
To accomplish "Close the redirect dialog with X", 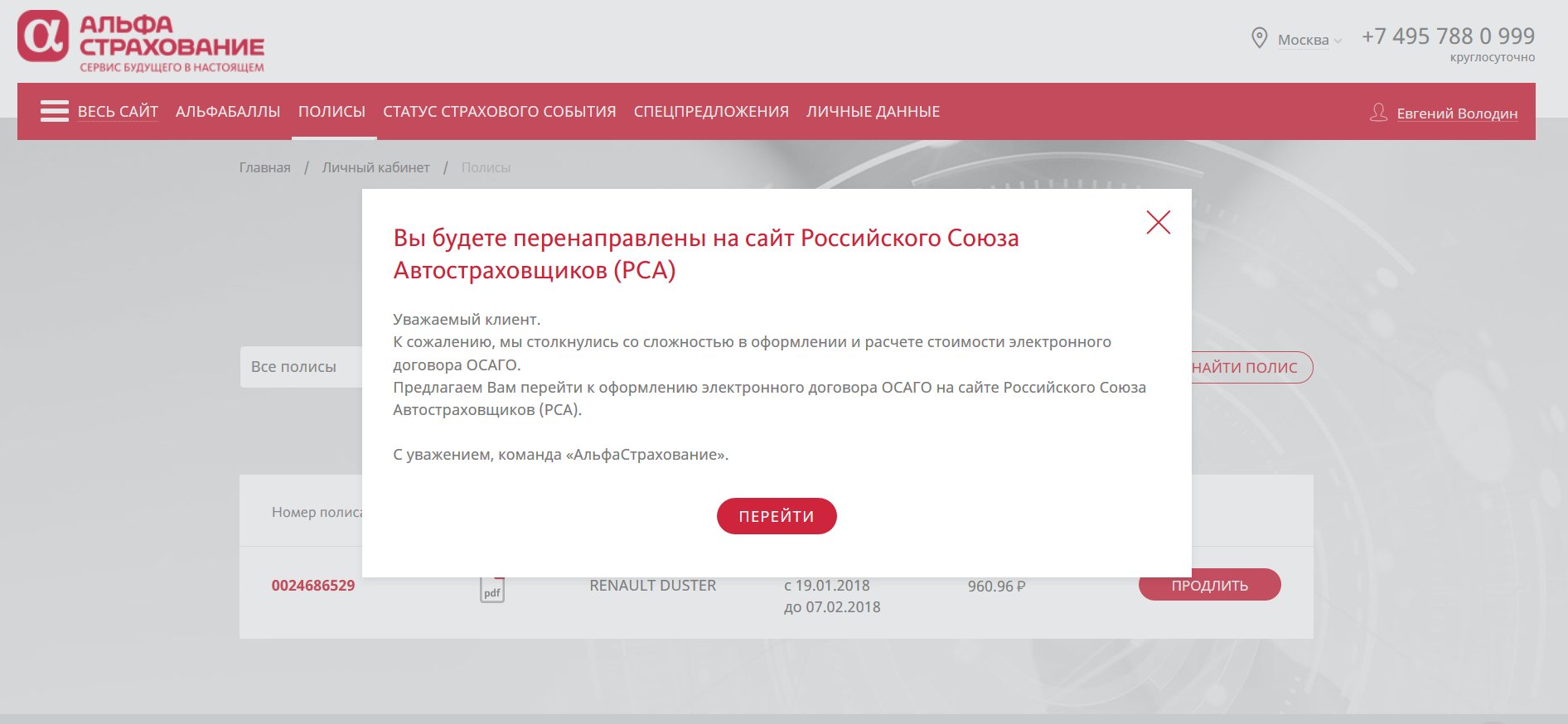I will pos(1158,222).
